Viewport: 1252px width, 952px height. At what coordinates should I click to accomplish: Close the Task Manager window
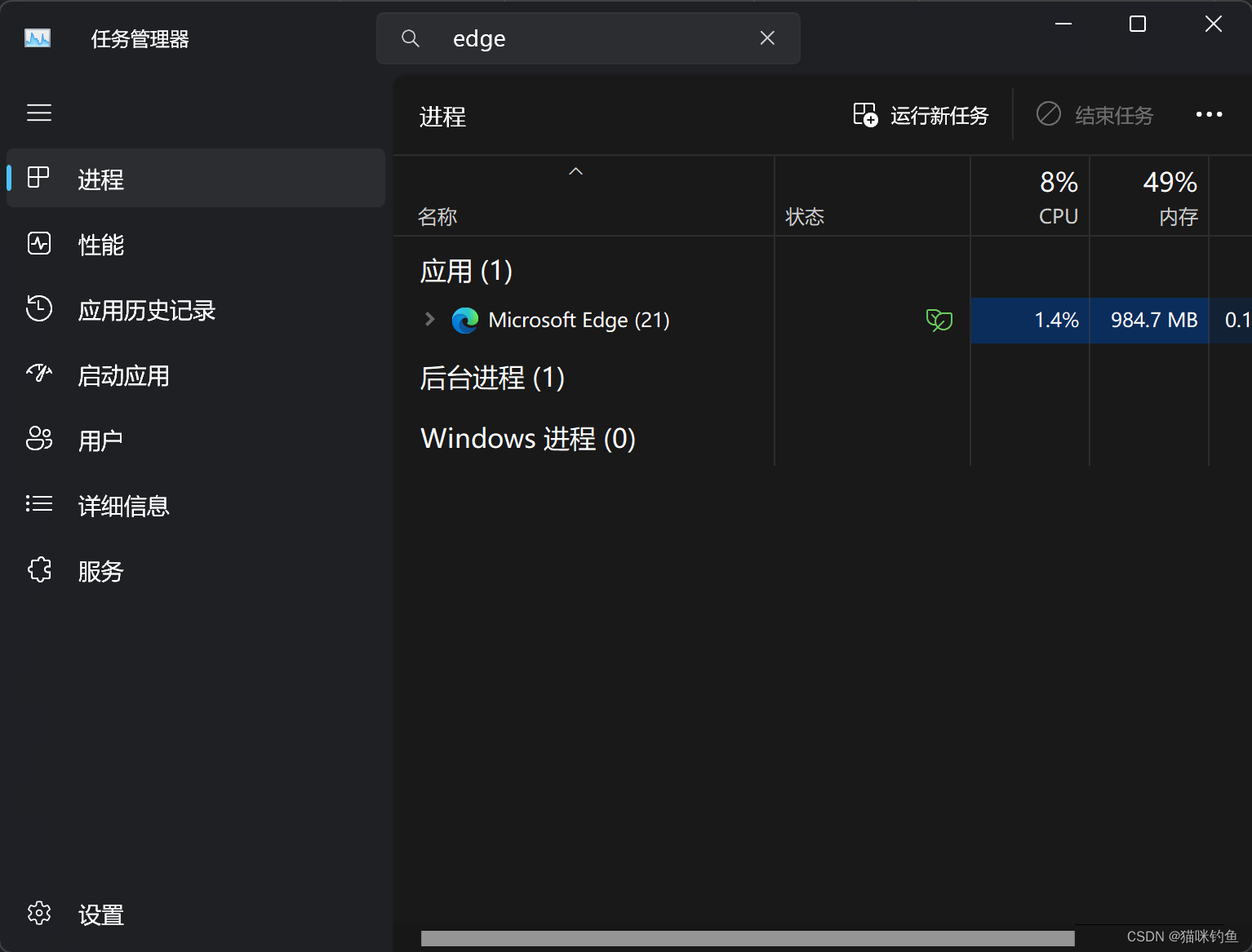[1214, 24]
